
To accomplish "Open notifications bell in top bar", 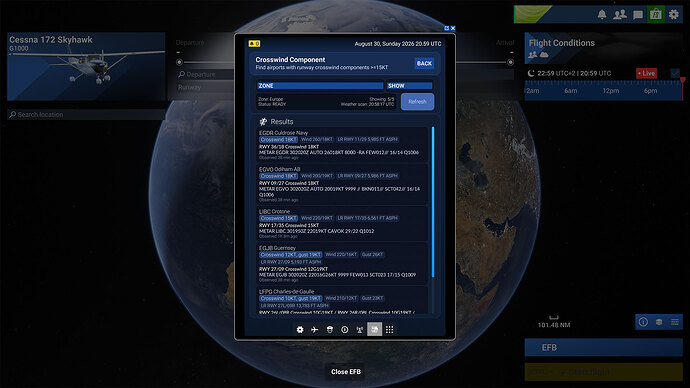I will pyautogui.click(x=602, y=15).
